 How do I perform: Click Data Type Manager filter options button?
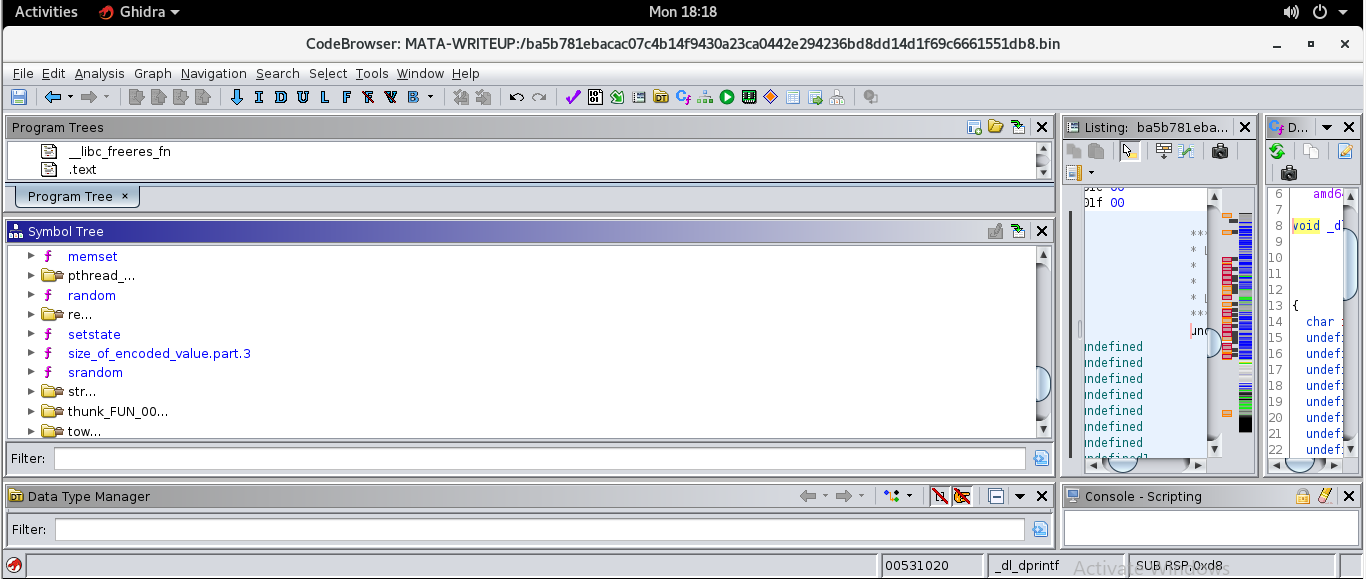pos(1041,529)
